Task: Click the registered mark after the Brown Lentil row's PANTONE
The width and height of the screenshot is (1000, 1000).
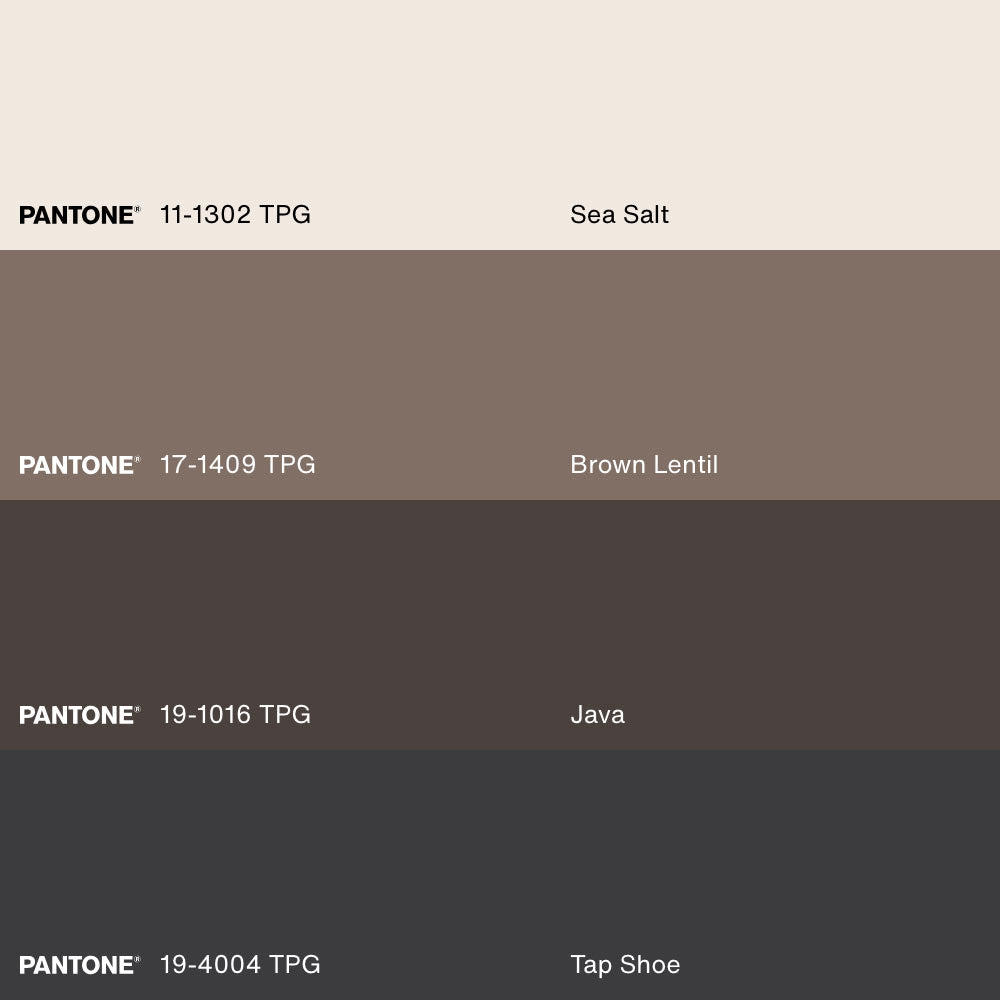Action: 137,459
